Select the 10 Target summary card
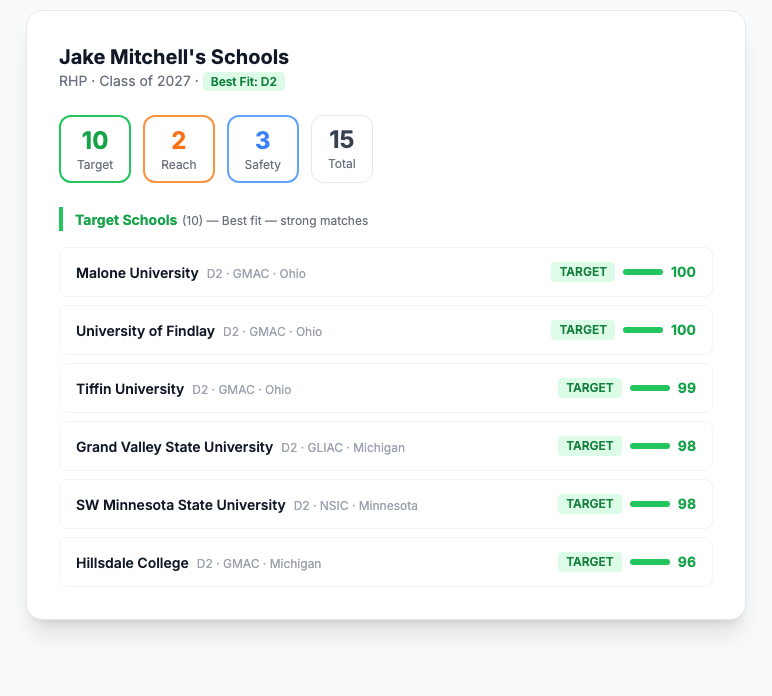The height and width of the screenshot is (696, 772). [95, 149]
